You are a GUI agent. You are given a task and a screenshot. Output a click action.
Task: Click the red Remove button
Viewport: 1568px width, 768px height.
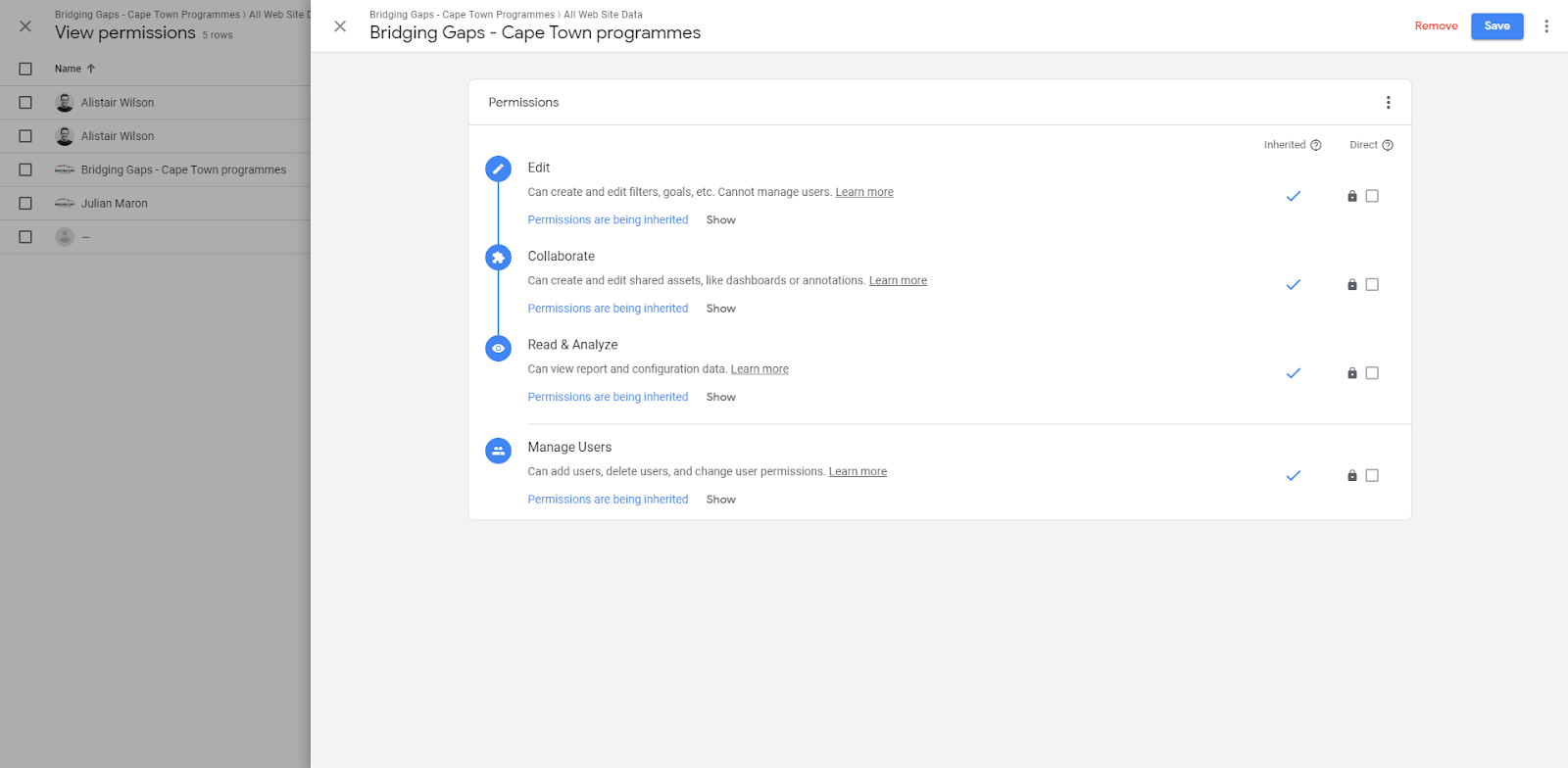click(1436, 26)
